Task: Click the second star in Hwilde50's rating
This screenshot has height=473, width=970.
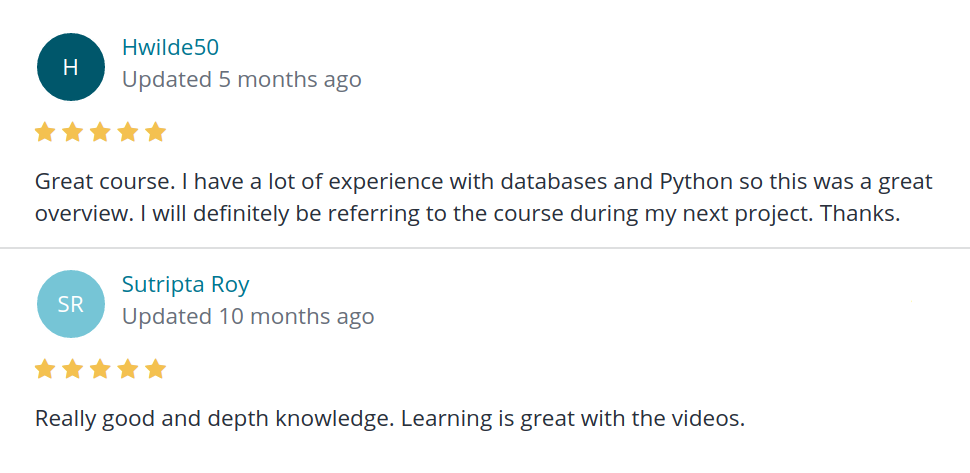Action: [72, 132]
